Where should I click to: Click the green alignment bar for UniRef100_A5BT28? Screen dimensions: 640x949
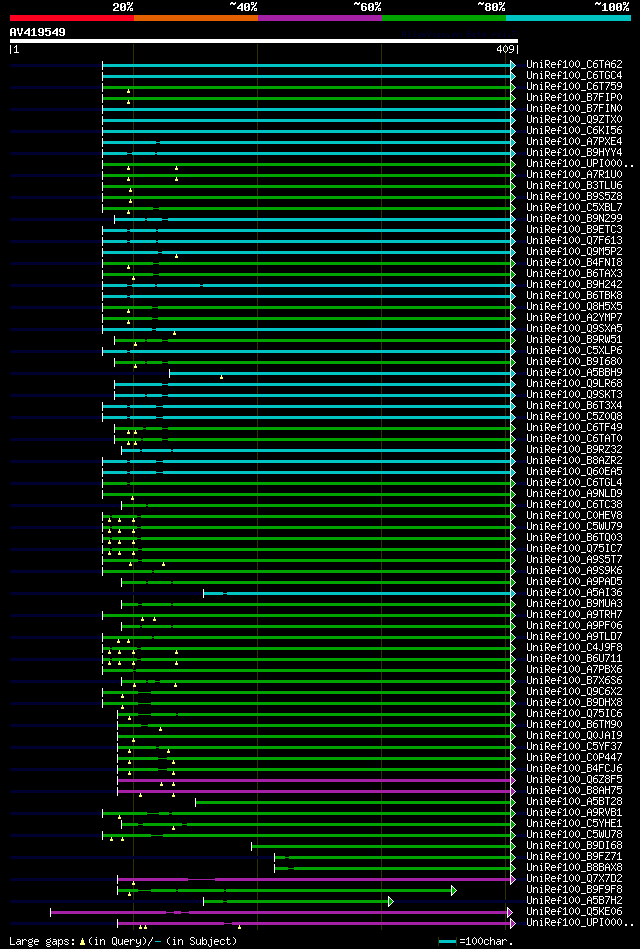(x=353, y=802)
